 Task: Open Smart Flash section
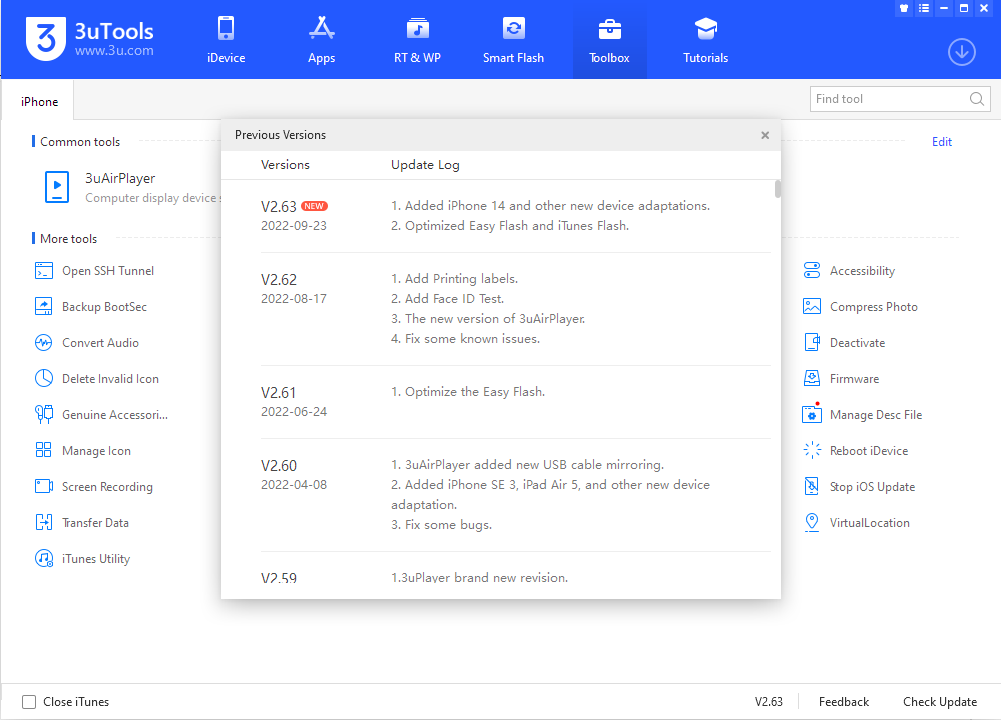pos(513,40)
